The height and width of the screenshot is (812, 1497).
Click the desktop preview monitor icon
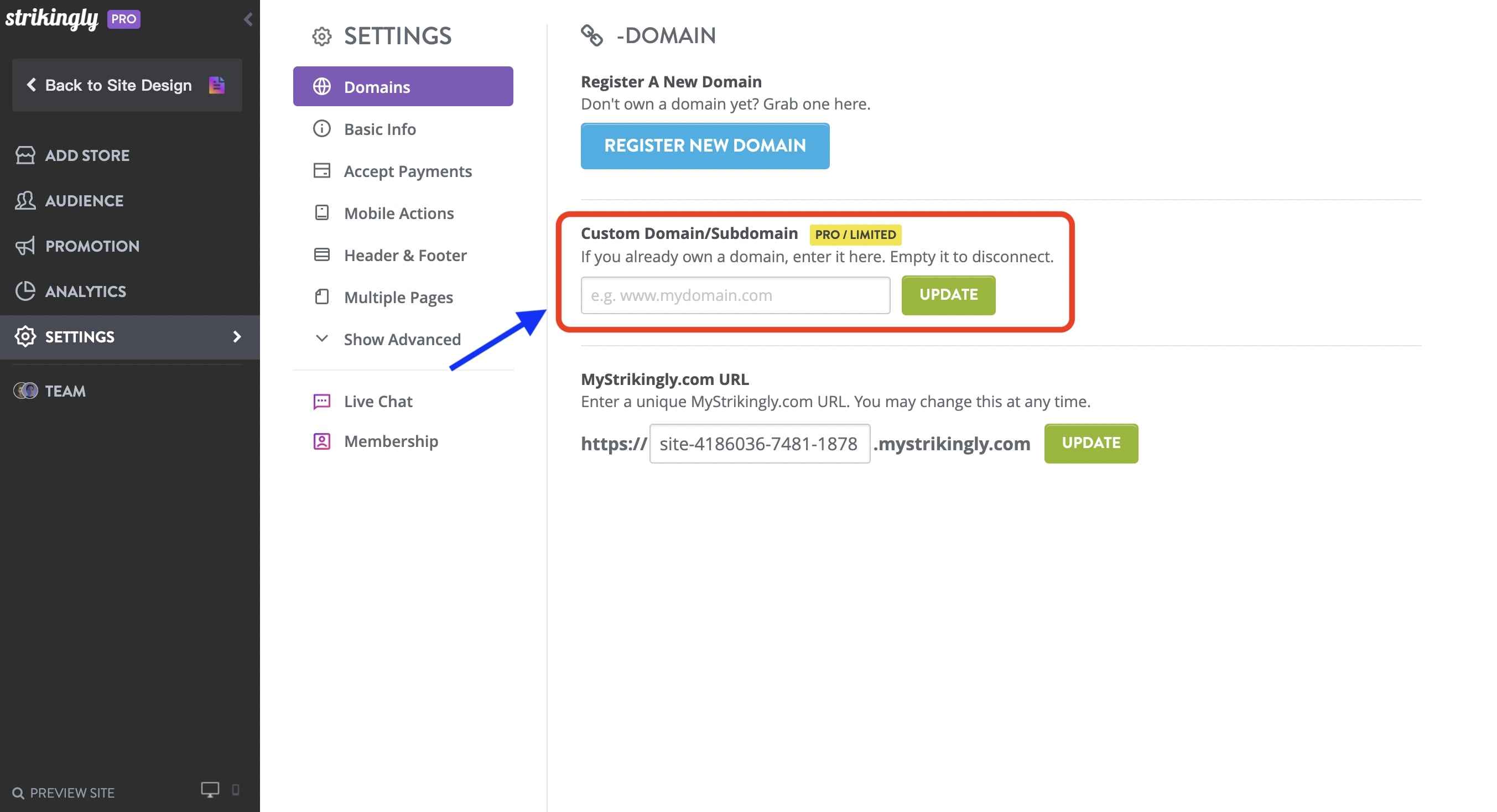[x=210, y=790]
